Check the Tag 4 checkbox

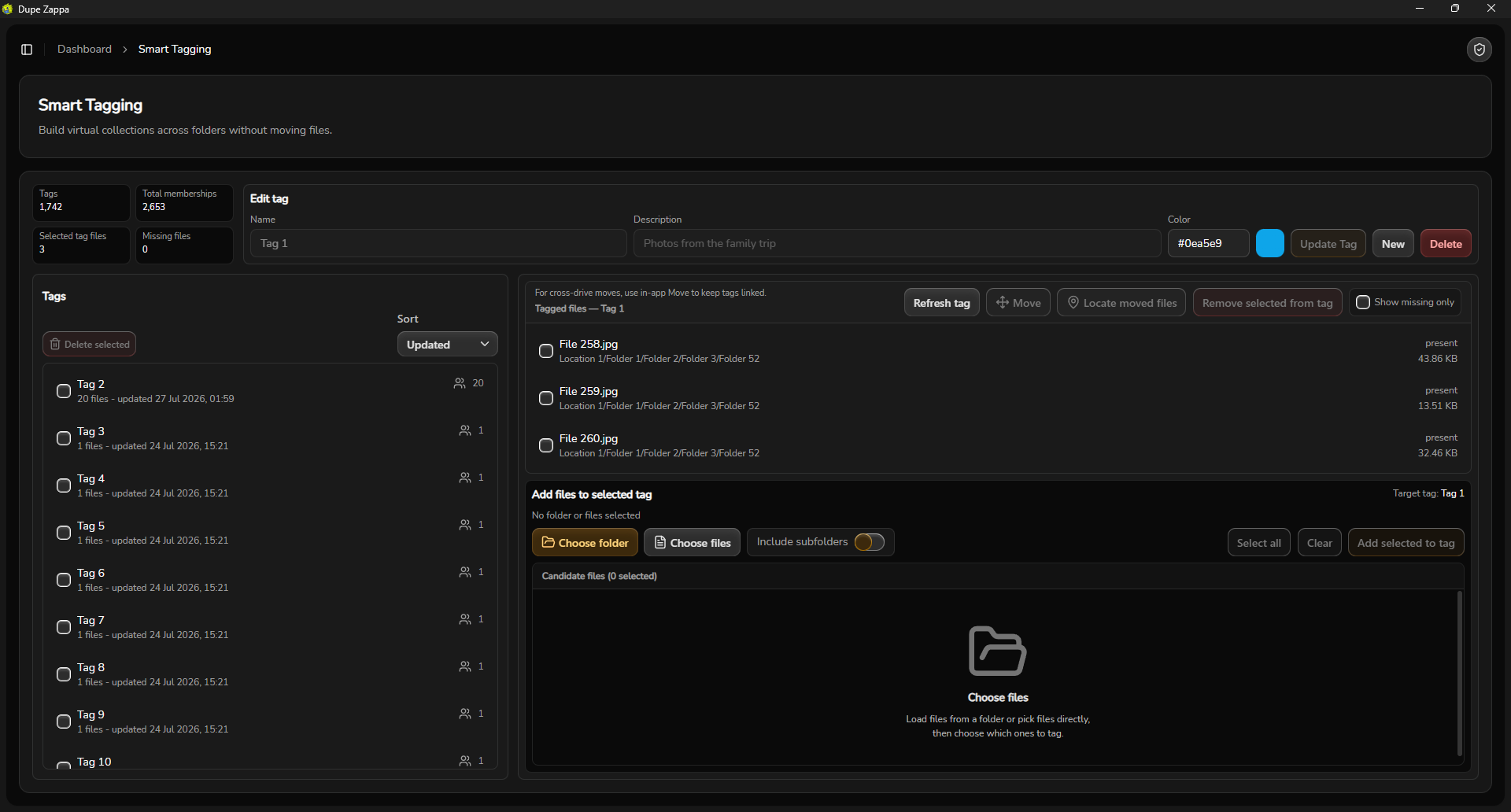coord(64,485)
